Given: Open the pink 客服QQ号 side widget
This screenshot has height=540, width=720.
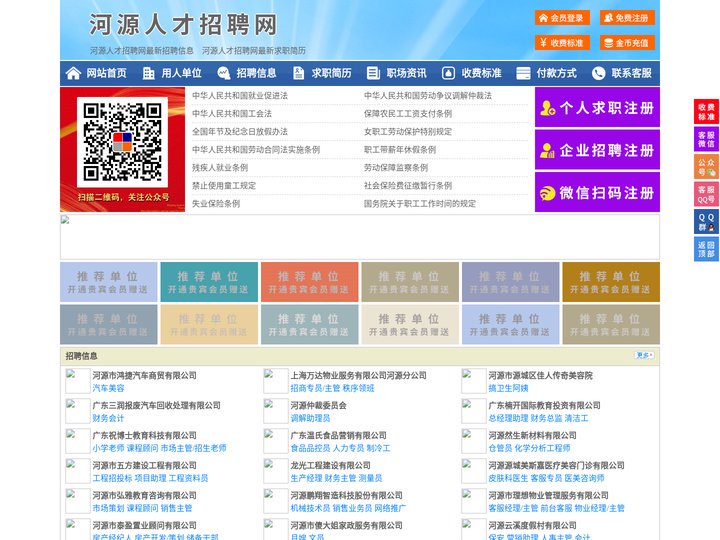Looking at the screenshot, I should [706, 194].
